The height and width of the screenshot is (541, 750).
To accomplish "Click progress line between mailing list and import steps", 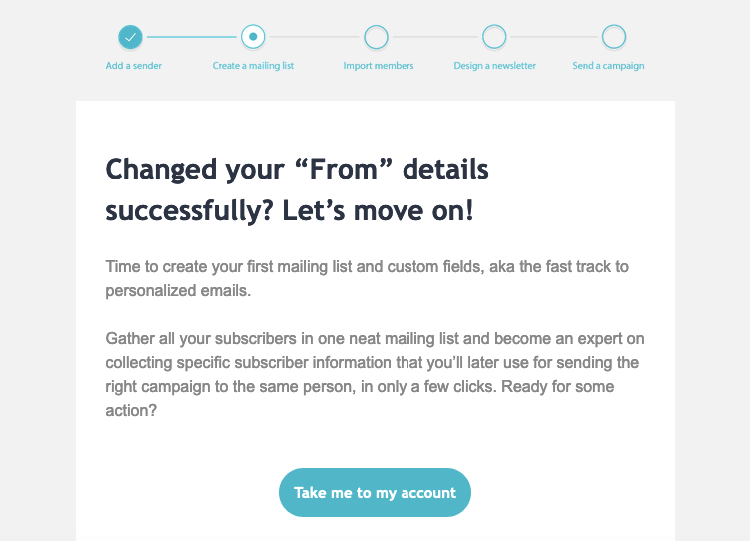I will point(314,37).
